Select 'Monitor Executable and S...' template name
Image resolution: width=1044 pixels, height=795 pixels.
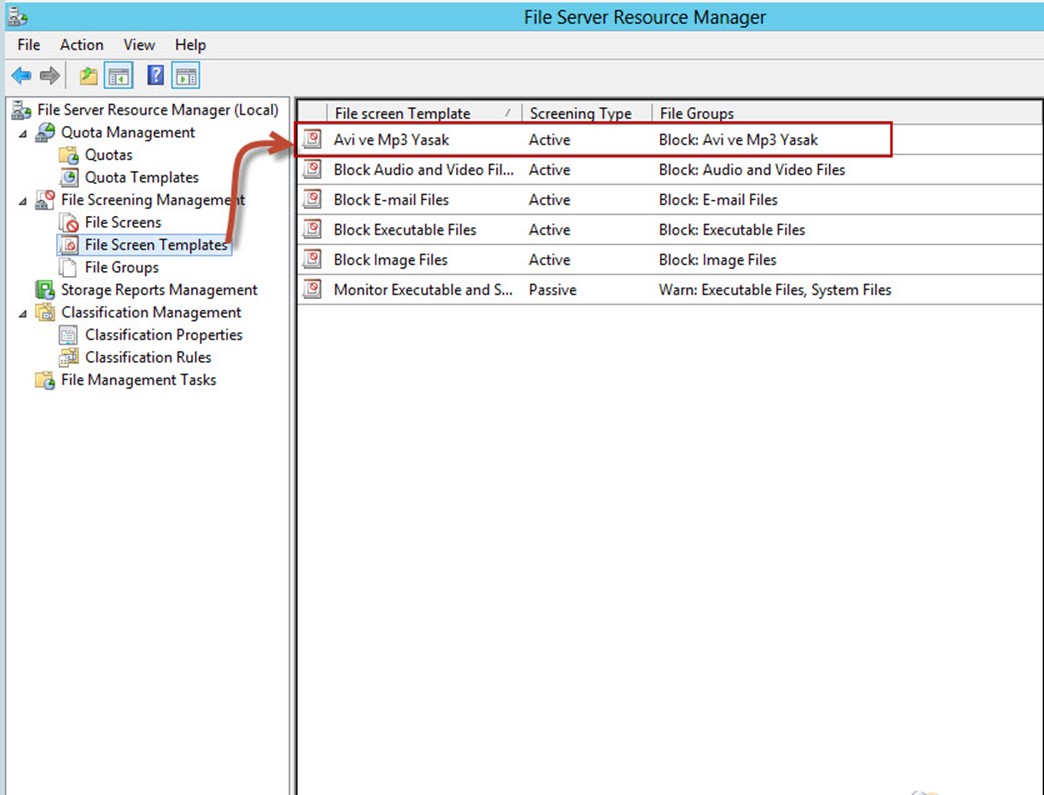coord(423,290)
